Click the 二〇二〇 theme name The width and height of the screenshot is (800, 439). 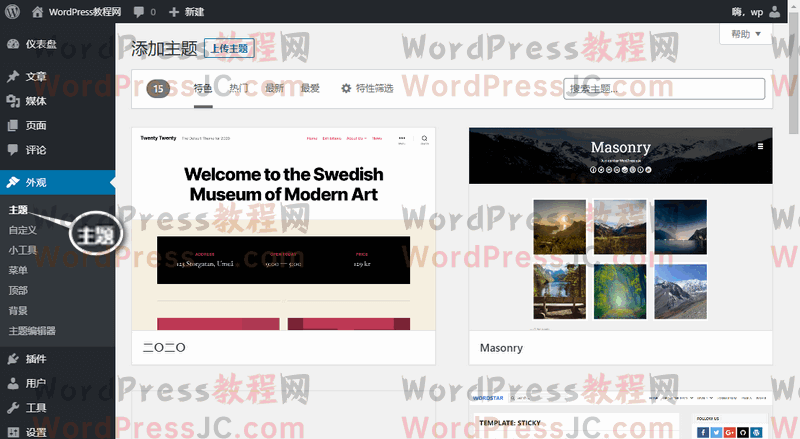coord(164,348)
